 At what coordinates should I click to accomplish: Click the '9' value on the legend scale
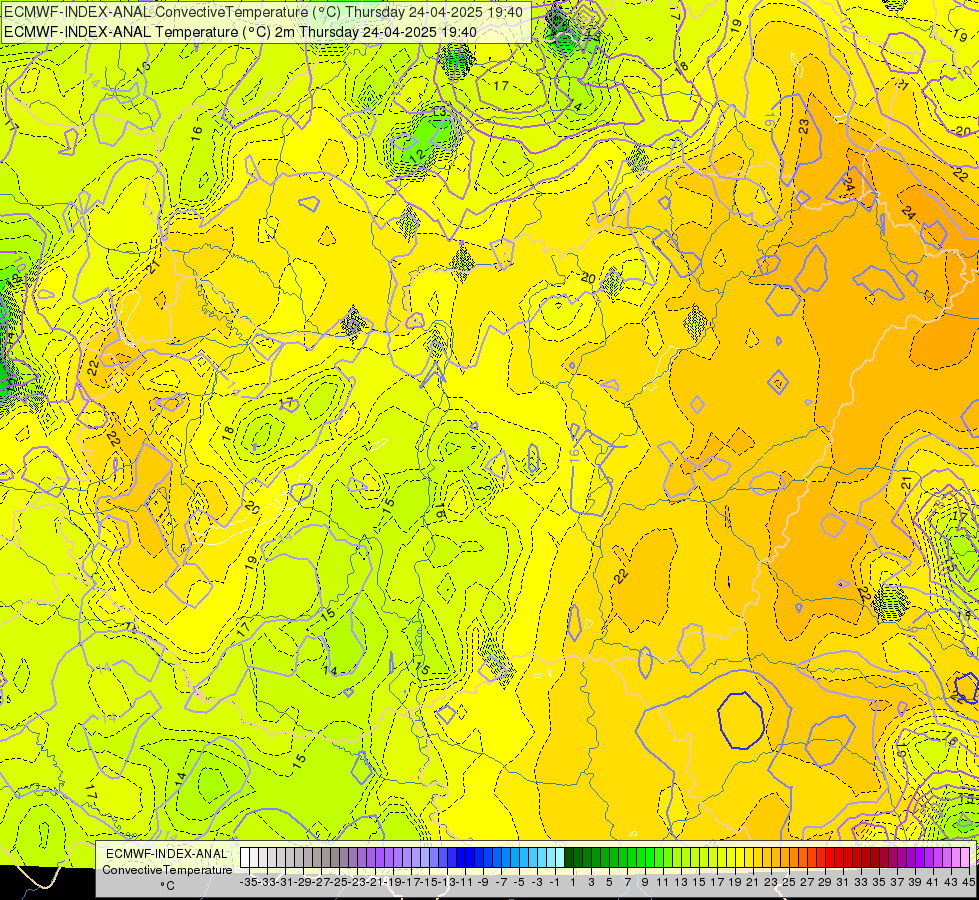tap(645, 882)
